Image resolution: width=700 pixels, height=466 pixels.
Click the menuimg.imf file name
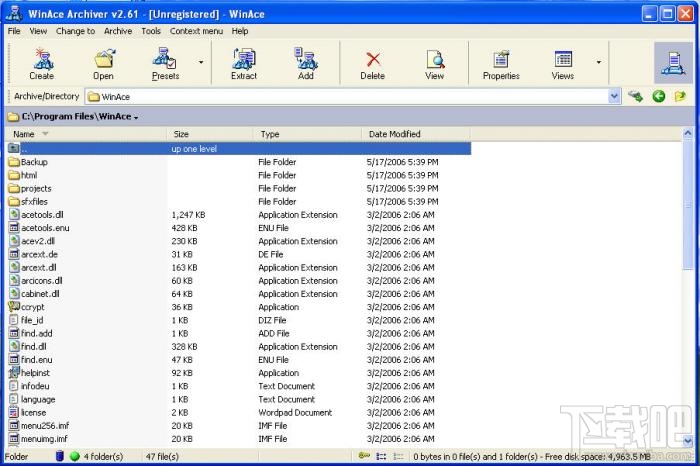tap(44, 439)
